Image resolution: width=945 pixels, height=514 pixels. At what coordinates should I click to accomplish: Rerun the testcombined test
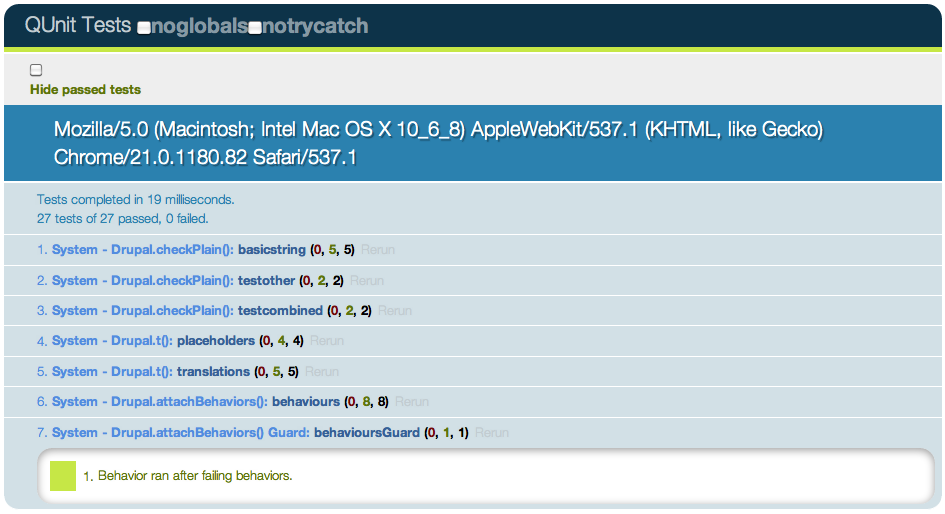395,310
